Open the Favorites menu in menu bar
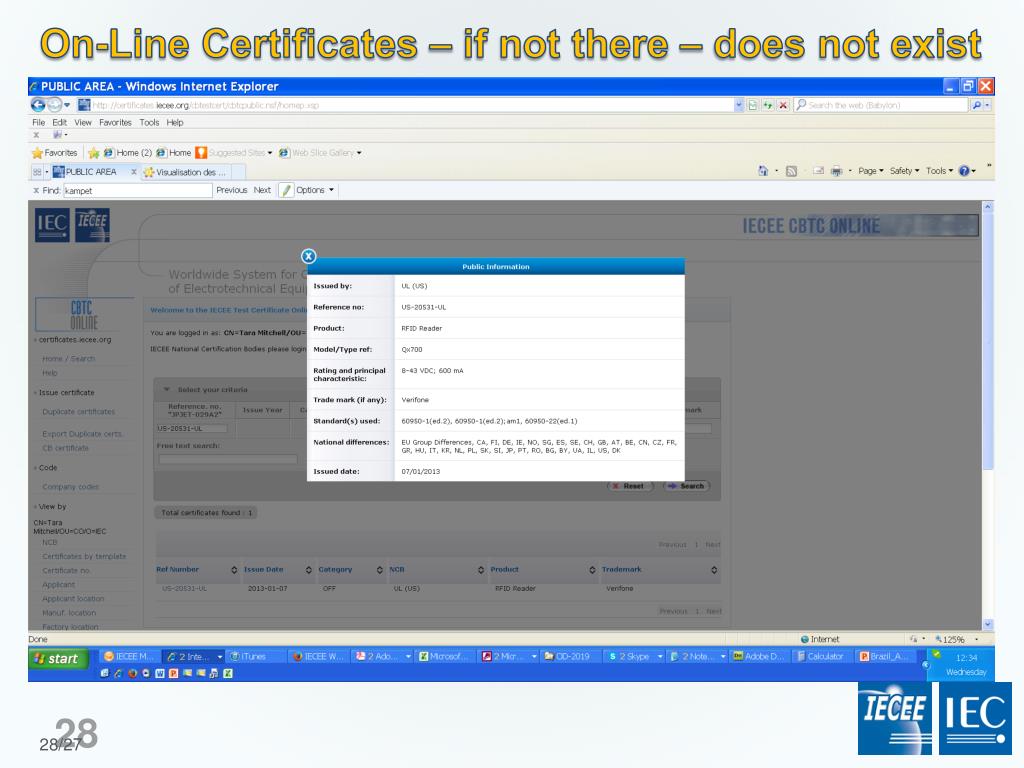1024x768 pixels. tap(115, 122)
